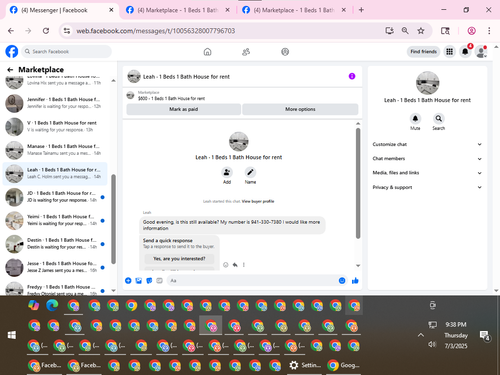This screenshot has width=500, height=375.
Task: Go to the Home feed icon
Action: point(207,52)
